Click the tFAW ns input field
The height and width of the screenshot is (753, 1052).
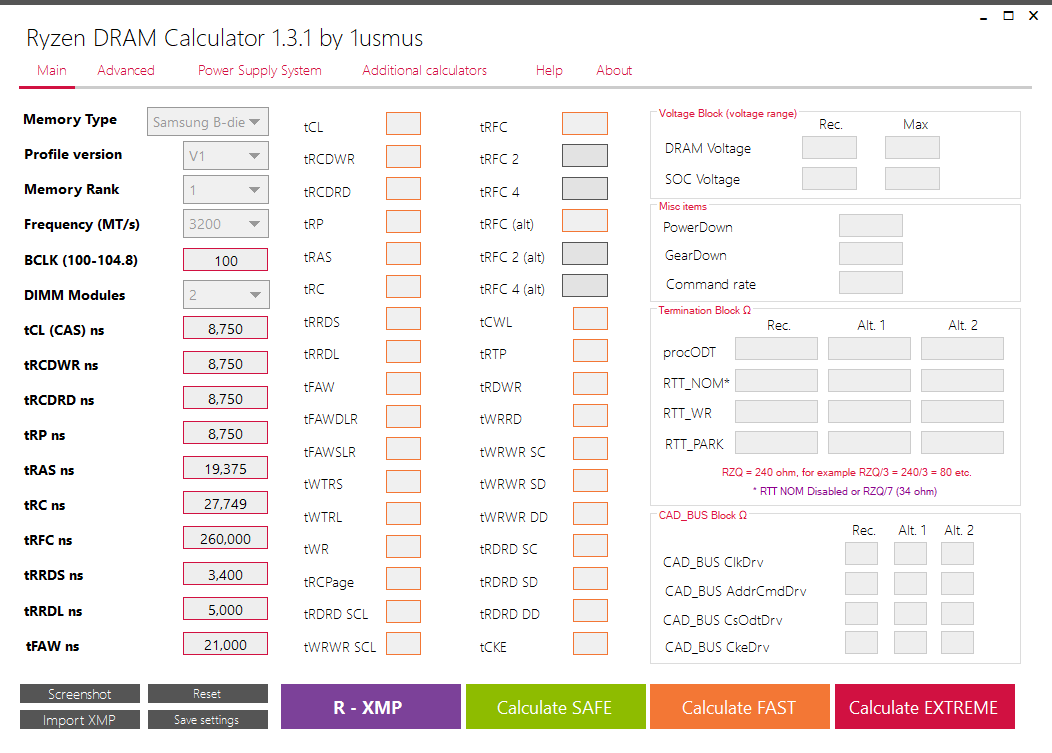tap(225, 644)
